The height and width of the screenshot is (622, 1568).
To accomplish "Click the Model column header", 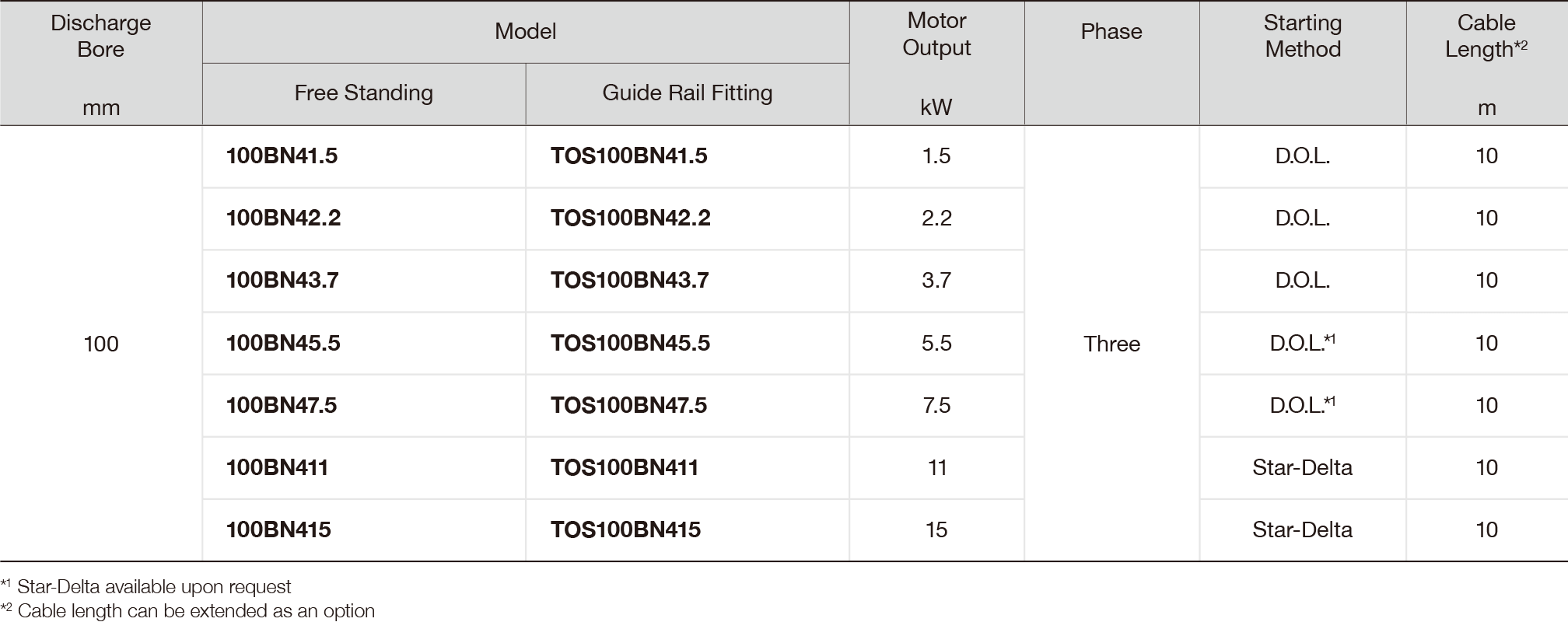I will [x=525, y=31].
